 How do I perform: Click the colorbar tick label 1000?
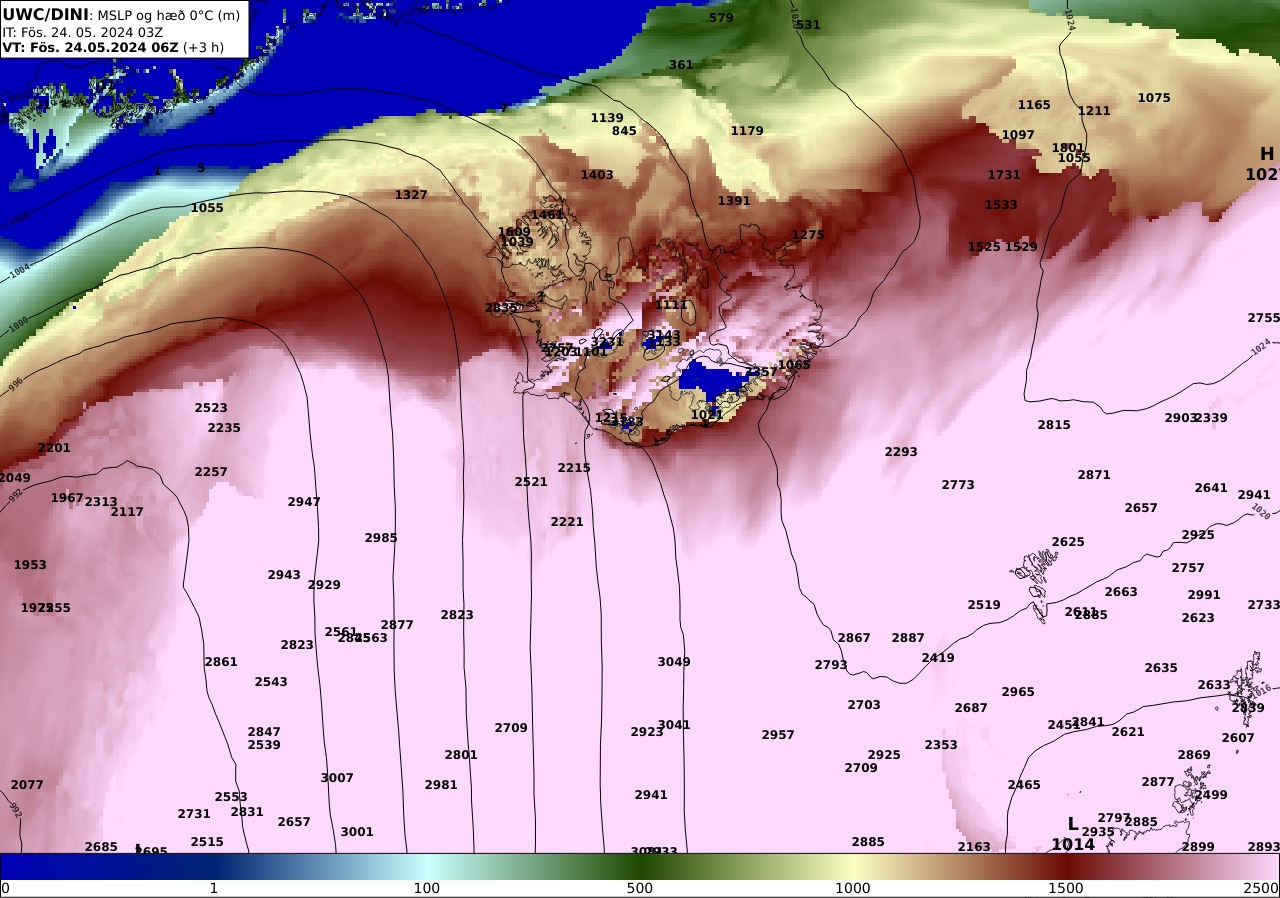(853, 888)
